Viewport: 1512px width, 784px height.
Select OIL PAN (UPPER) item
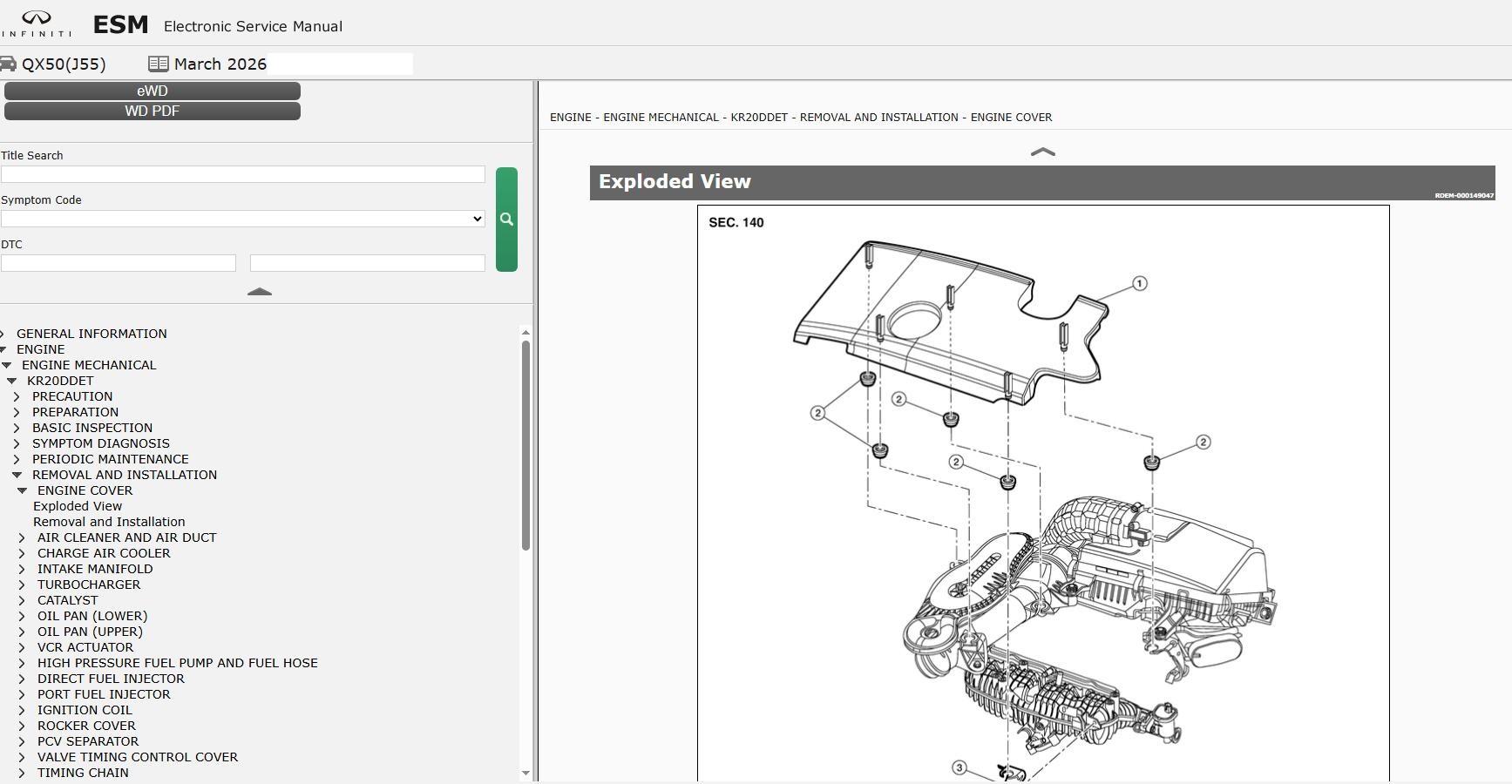click(x=90, y=632)
